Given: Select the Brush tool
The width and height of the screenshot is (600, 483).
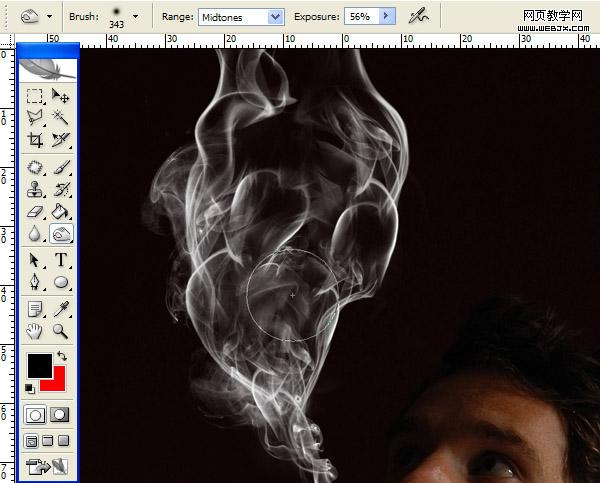Looking at the screenshot, I should 60,168.
